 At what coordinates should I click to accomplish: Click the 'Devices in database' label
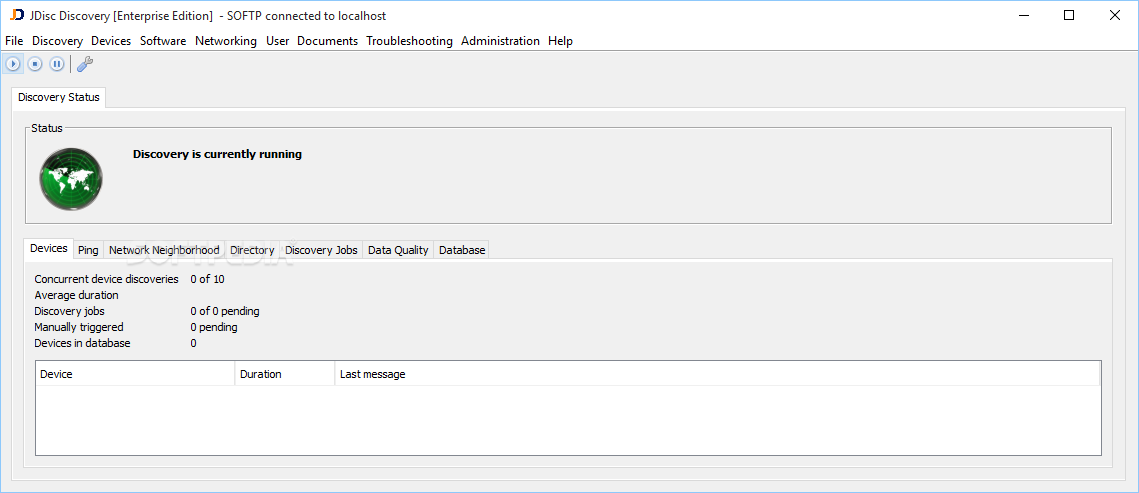(82, 343)
